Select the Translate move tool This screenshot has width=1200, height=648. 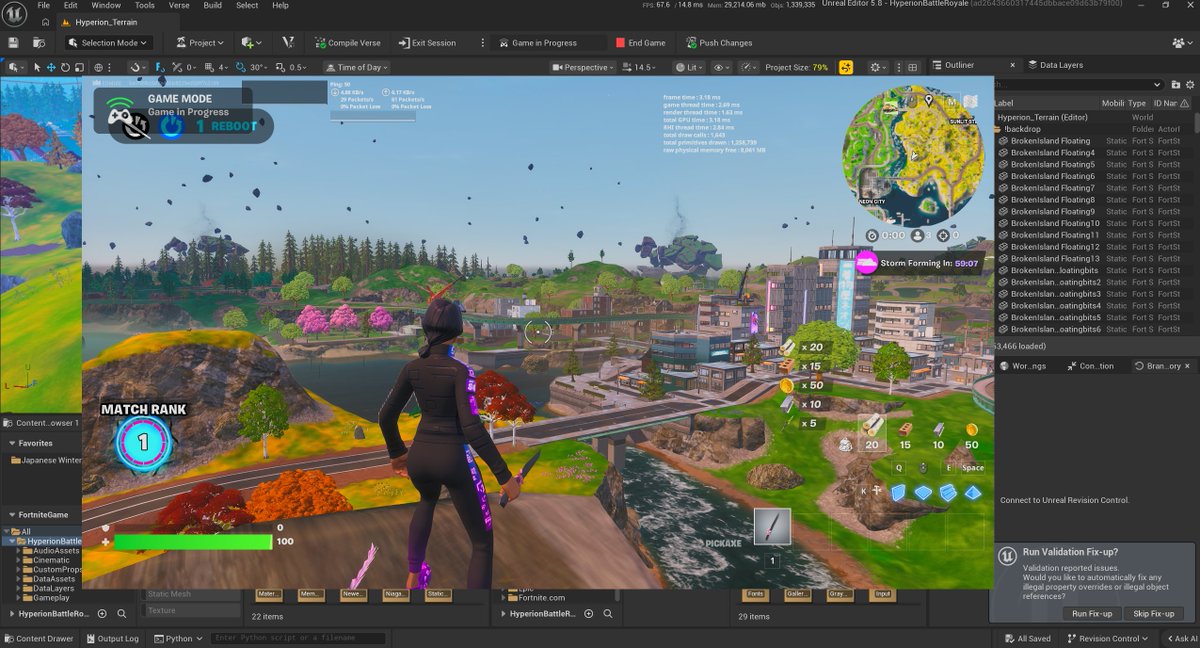click(52, 67)
